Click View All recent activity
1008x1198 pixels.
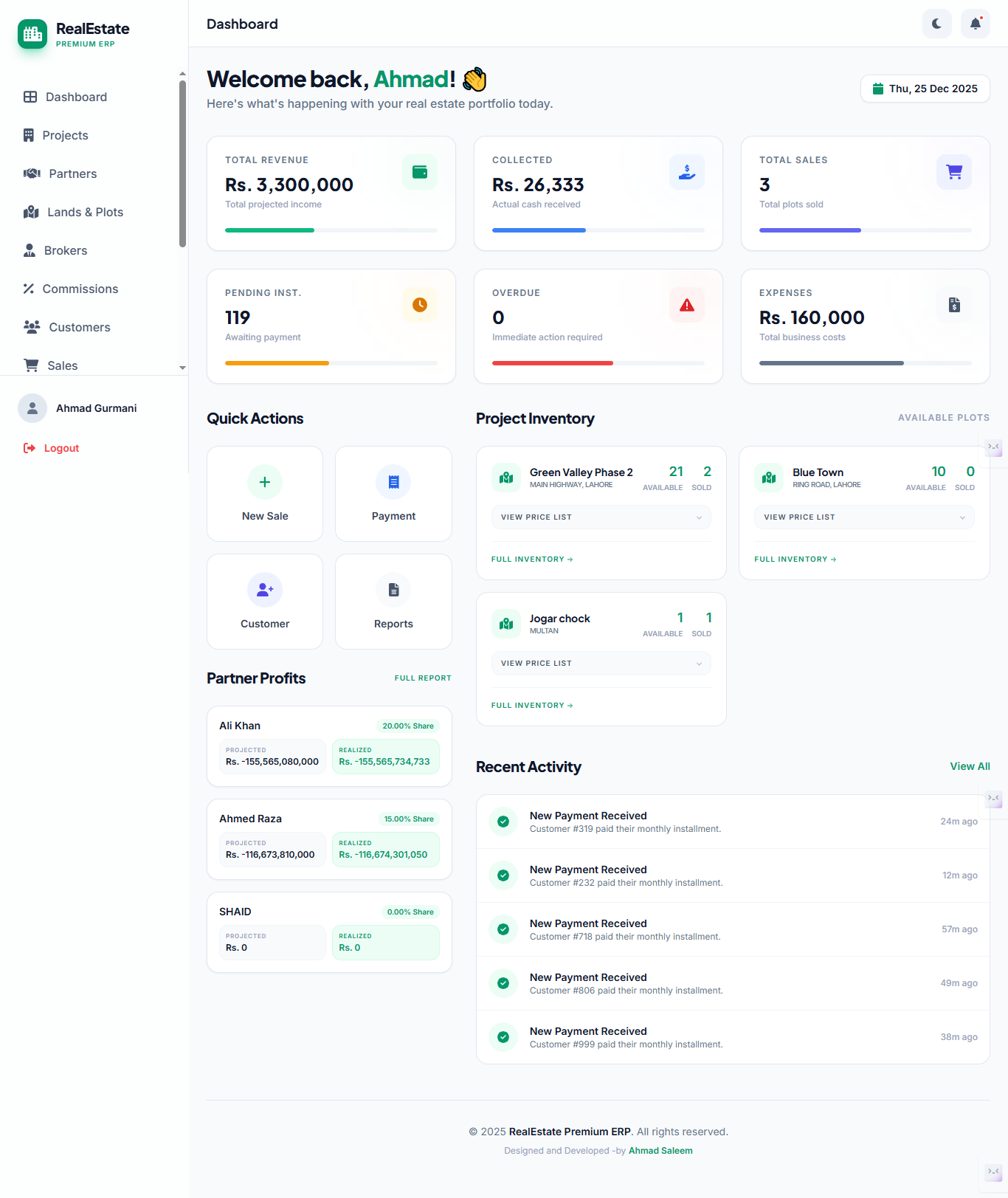(x=970, y=766)
